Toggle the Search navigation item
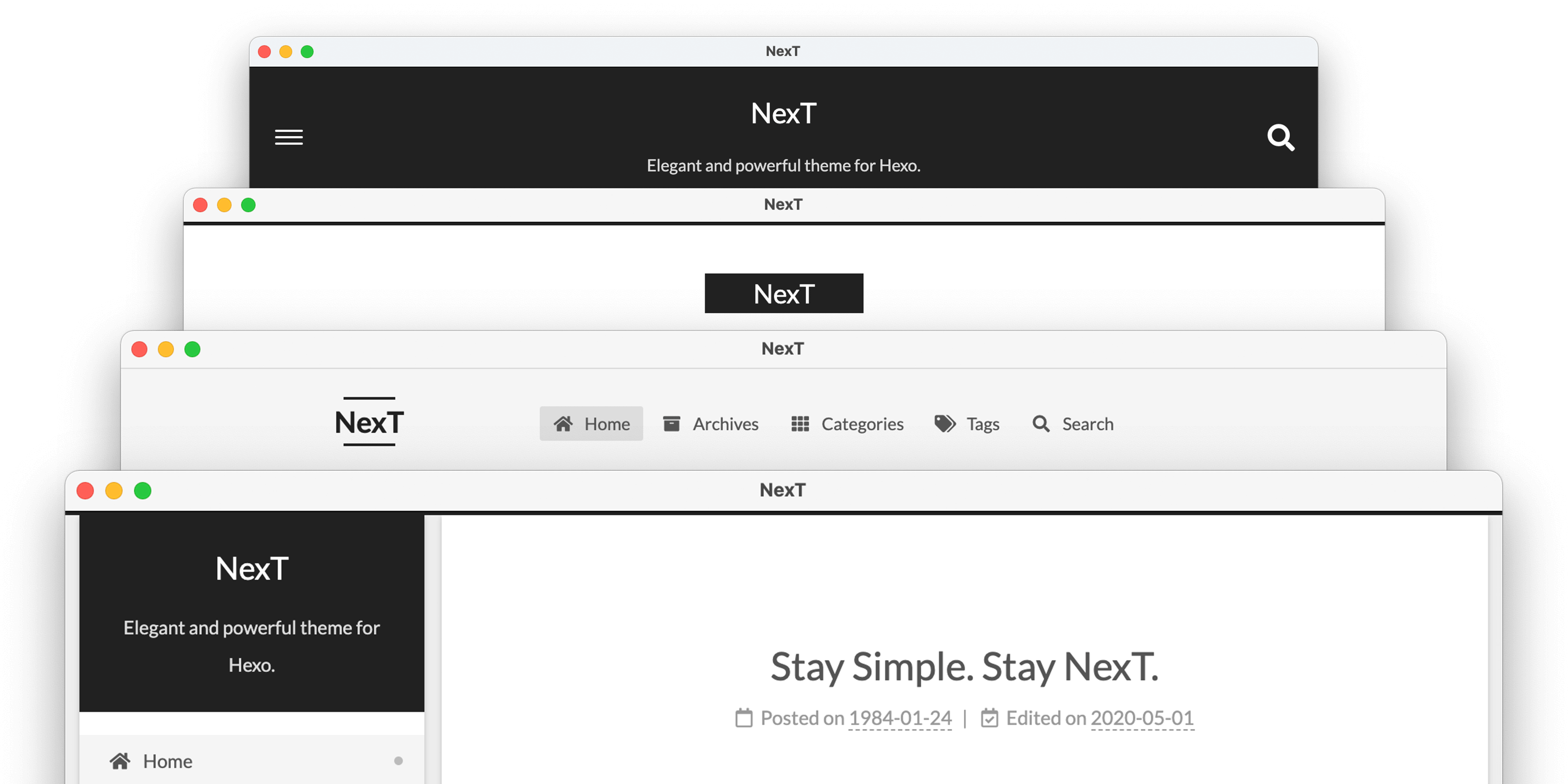 (1074, 422)
